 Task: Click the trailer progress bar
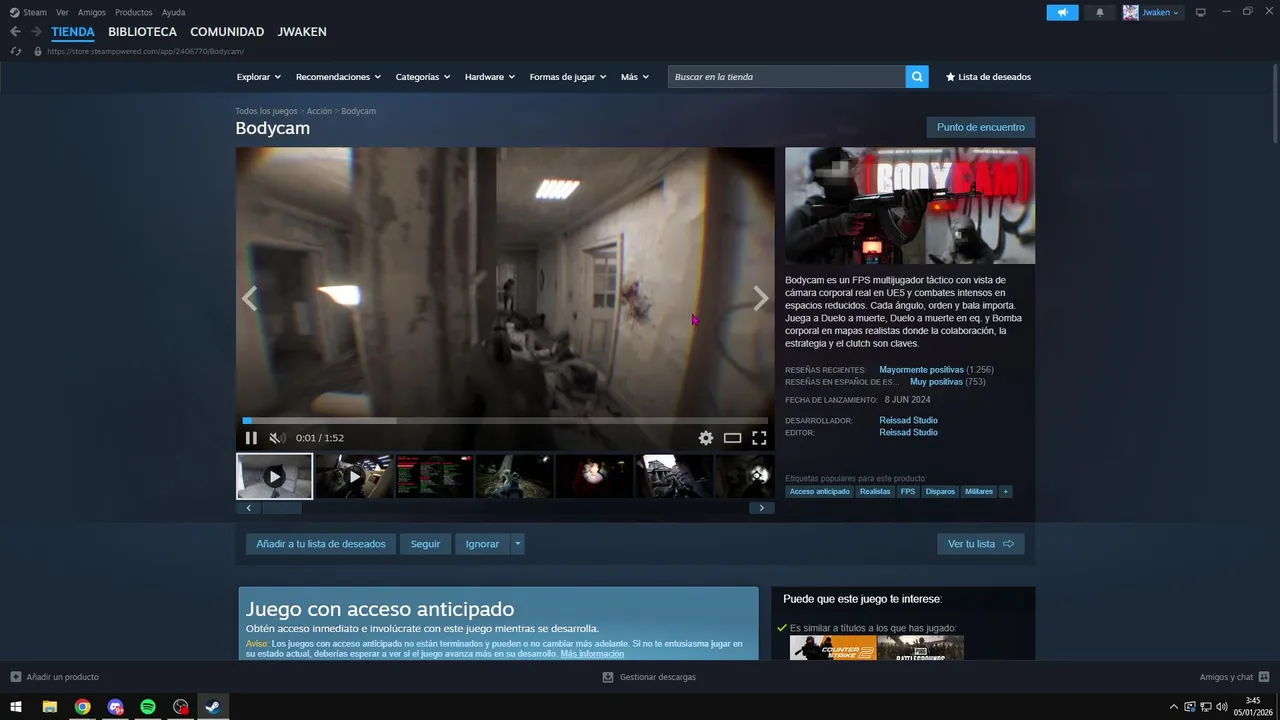coord(505,421)
